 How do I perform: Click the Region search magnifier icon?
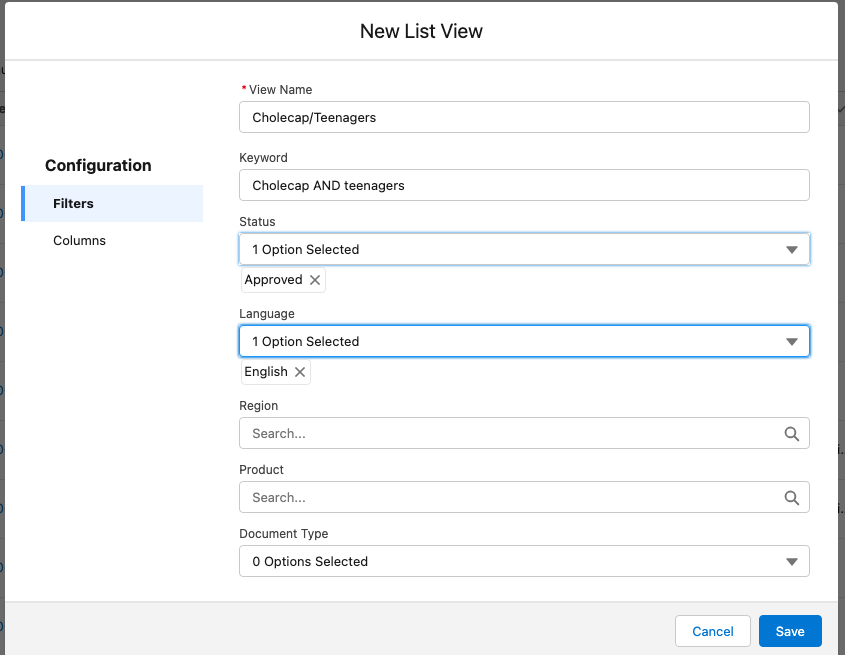point(791,434)
